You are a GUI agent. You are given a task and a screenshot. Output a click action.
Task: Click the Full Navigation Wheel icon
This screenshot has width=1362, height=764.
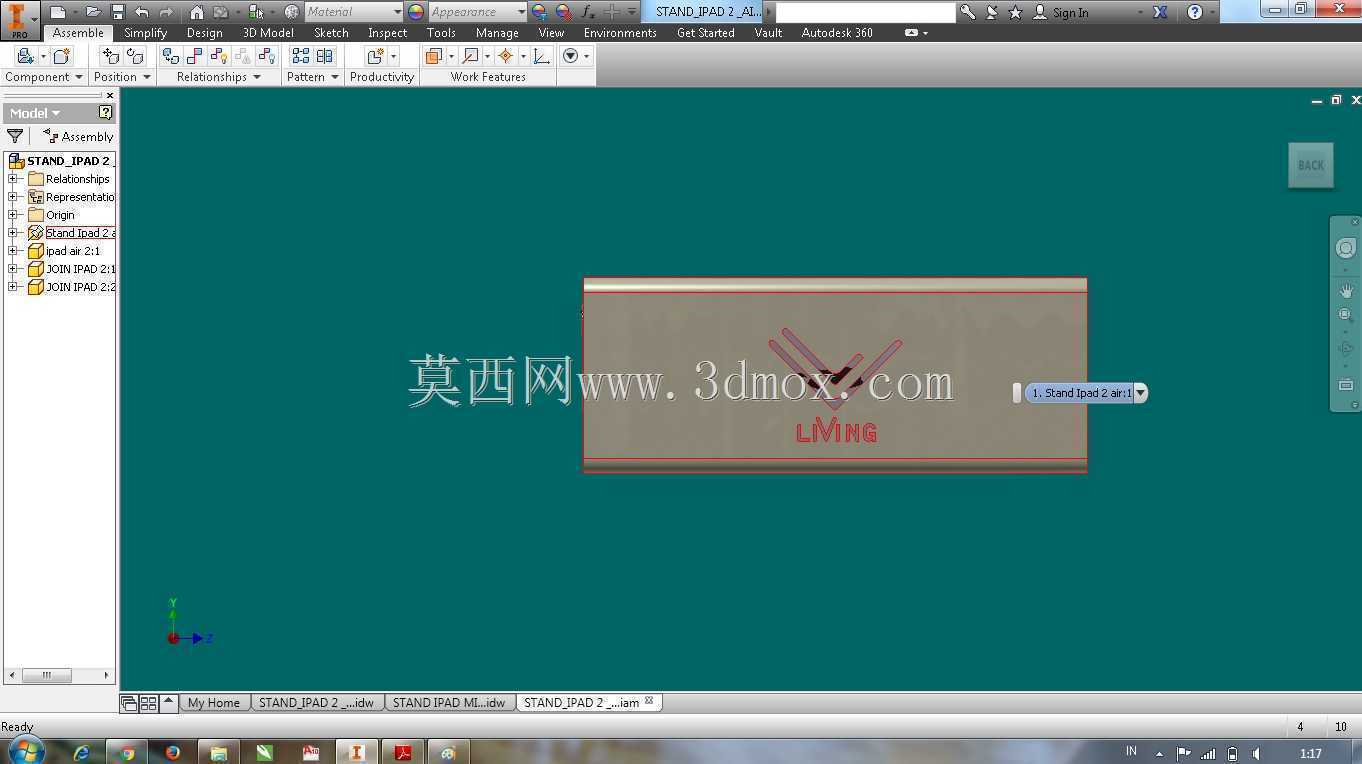[x=1346, y=248]
